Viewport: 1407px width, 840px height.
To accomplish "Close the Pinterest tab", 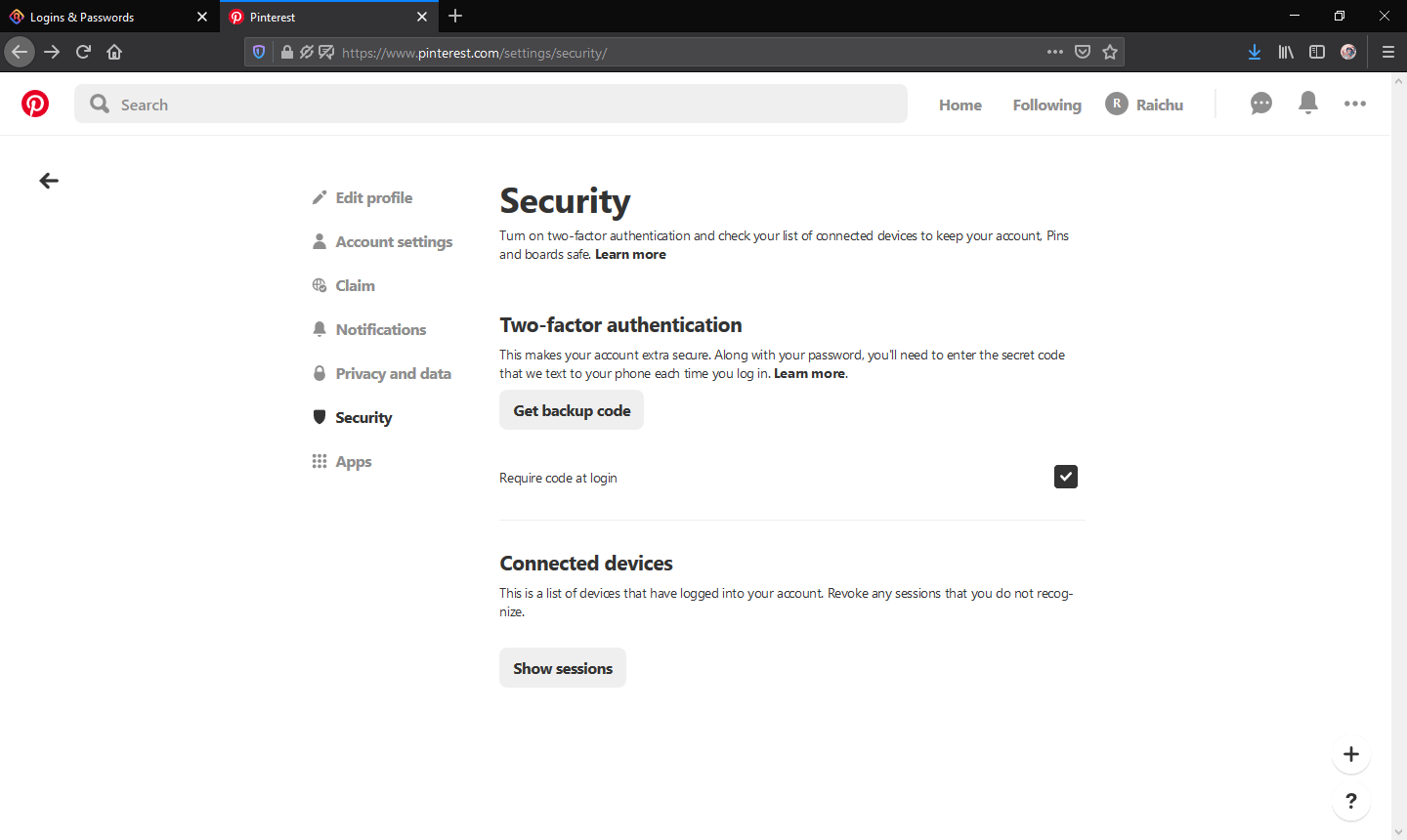I will coord(422,17).
